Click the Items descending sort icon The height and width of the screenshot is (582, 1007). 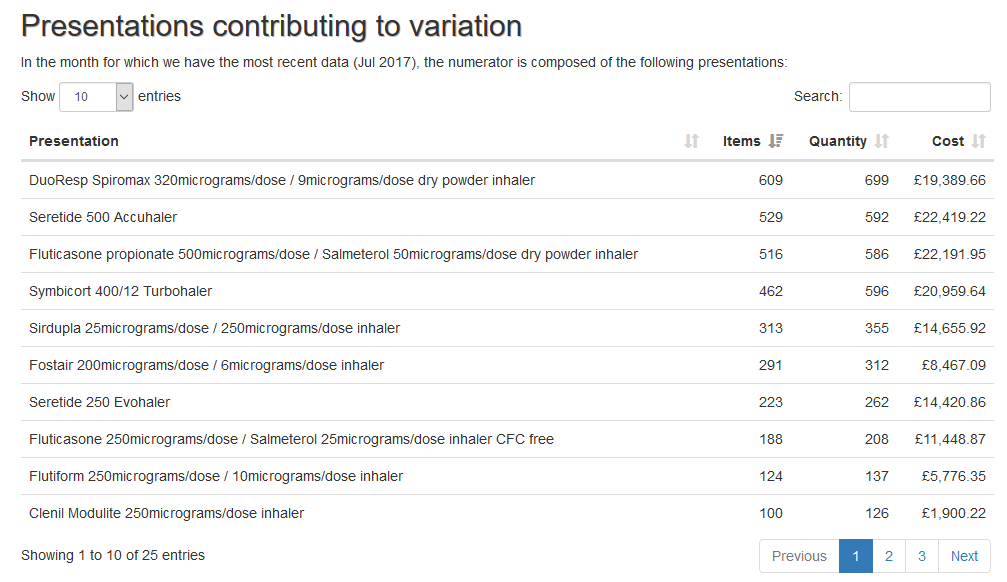click(x=776, y=141)
